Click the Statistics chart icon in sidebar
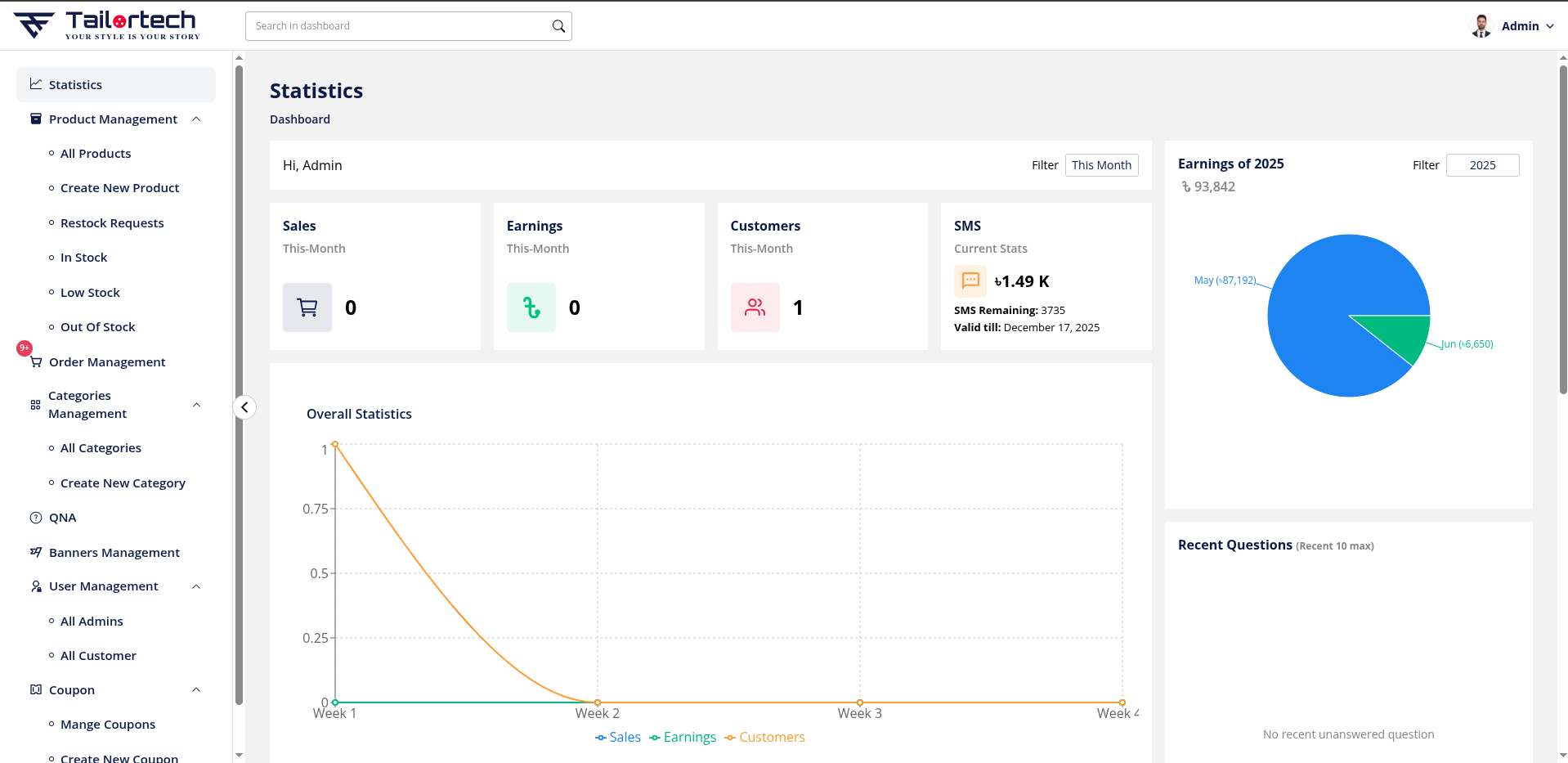 (36, 84)
